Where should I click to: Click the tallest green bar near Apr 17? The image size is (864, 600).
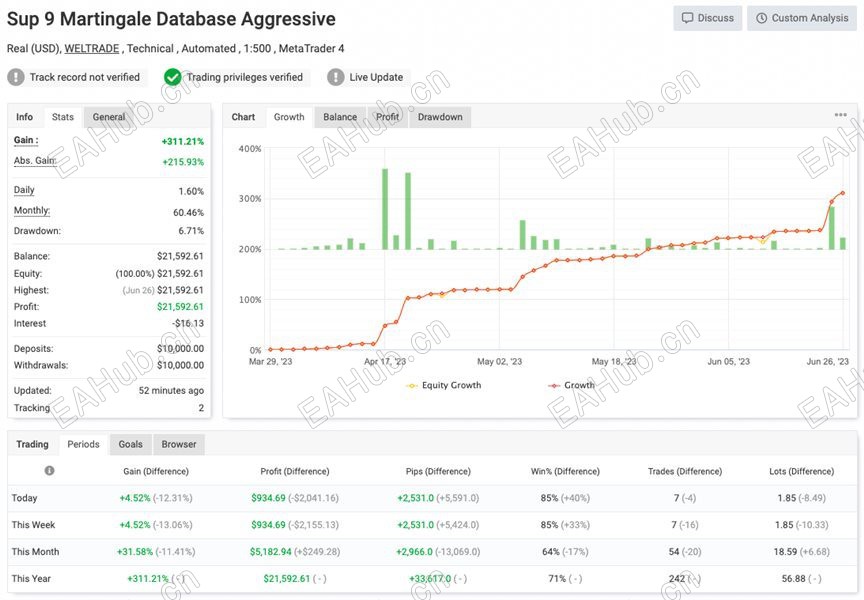tap(385, 209)
